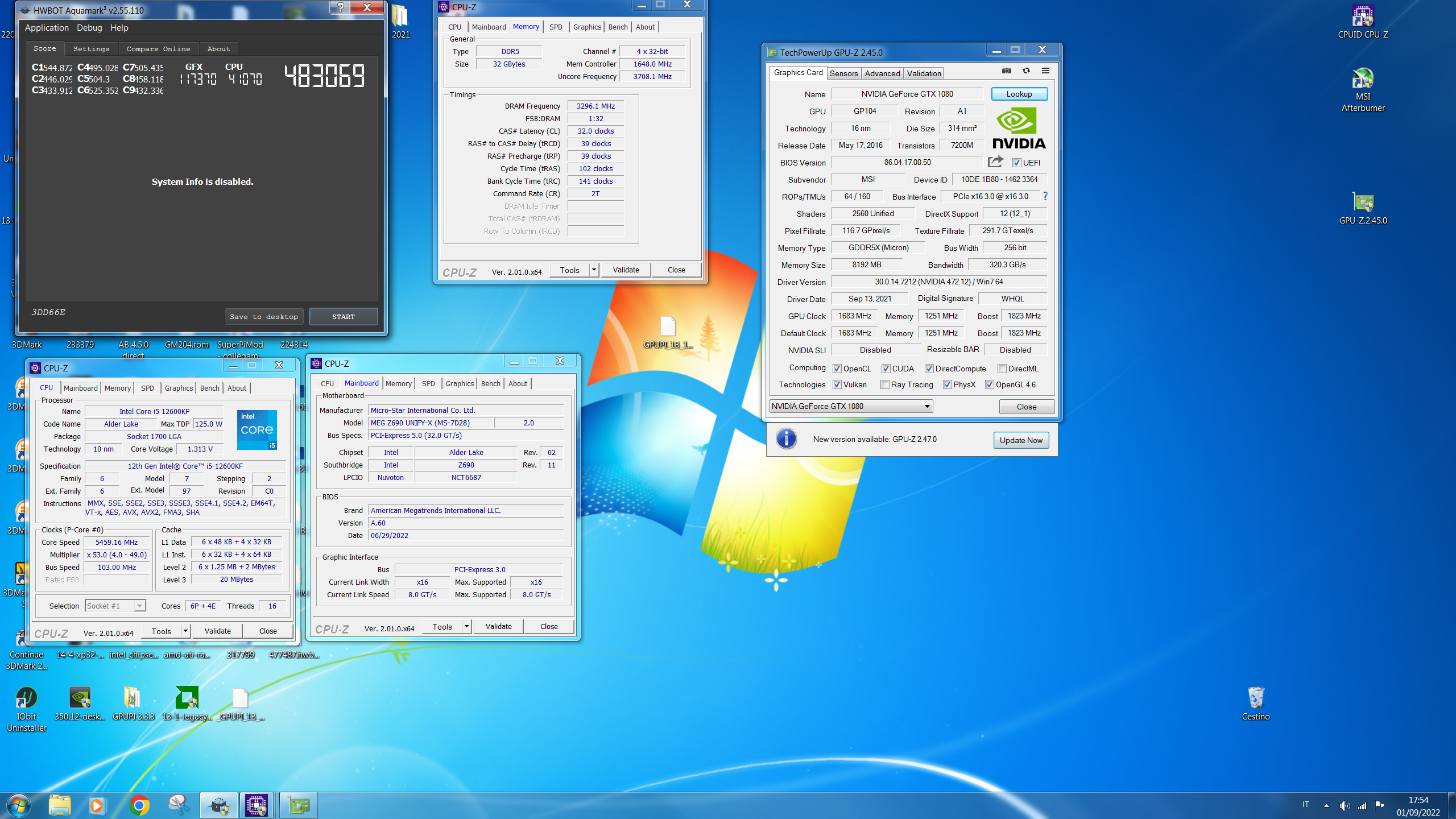
Task: Click Validate in Mainboard CPU-Z window
Action: [x=498, y=627]
